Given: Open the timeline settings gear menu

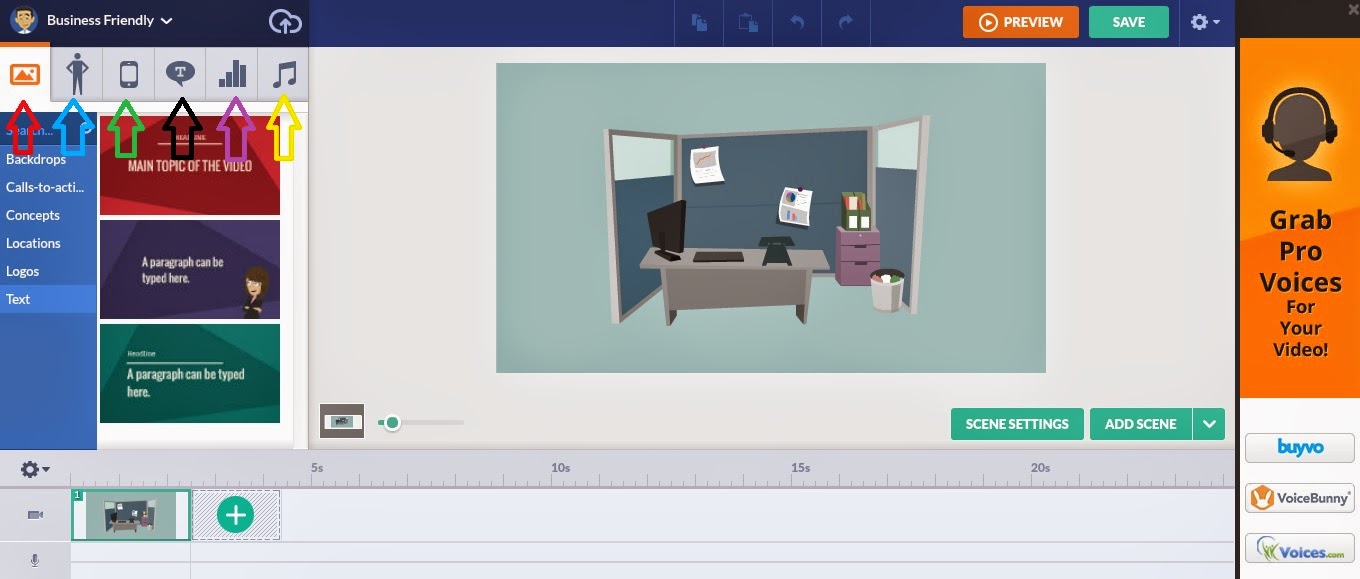Looking at the screenshot, I should (35, 469).
